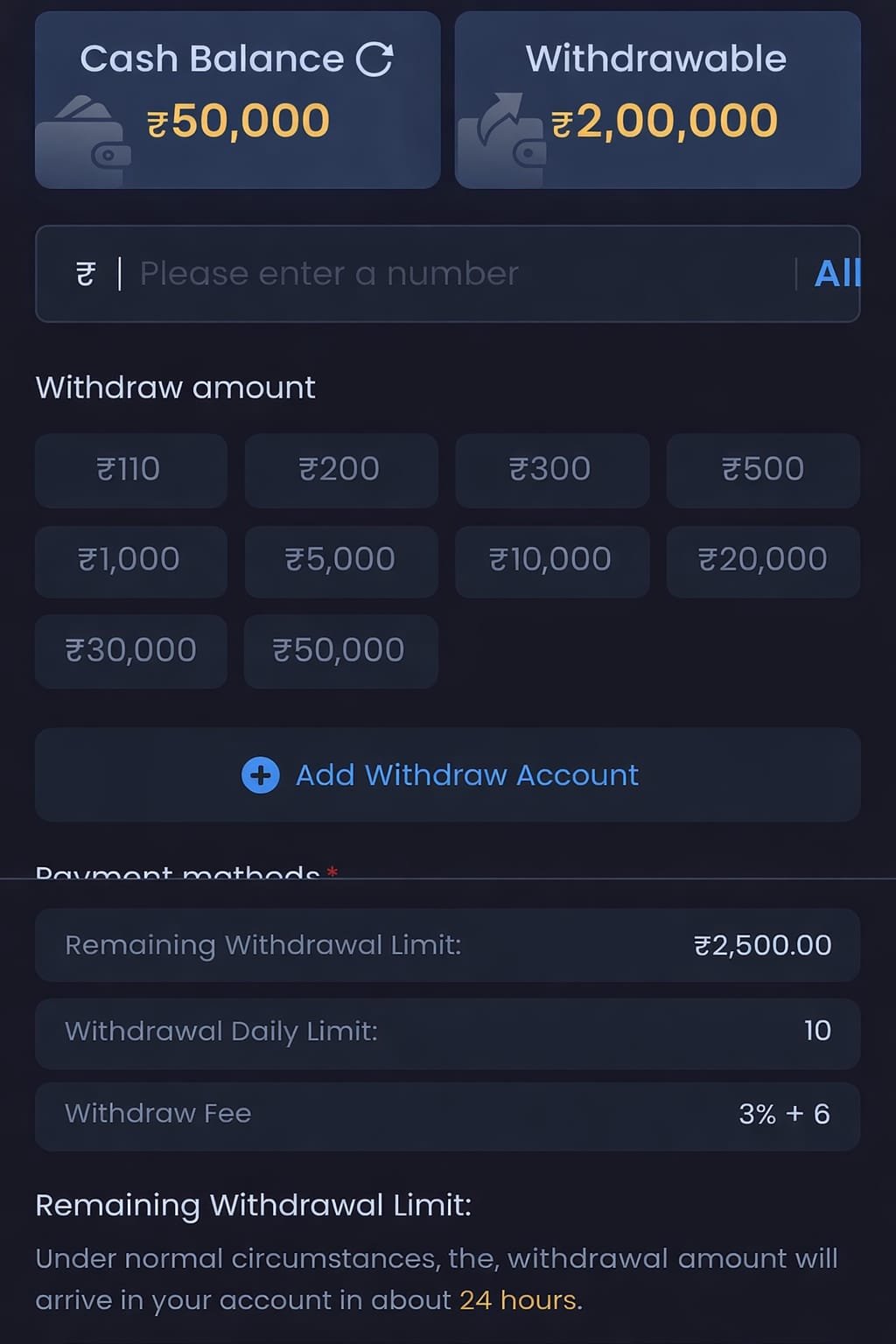Select the ₹300 withdraw amount chip

tap(551, 470)
